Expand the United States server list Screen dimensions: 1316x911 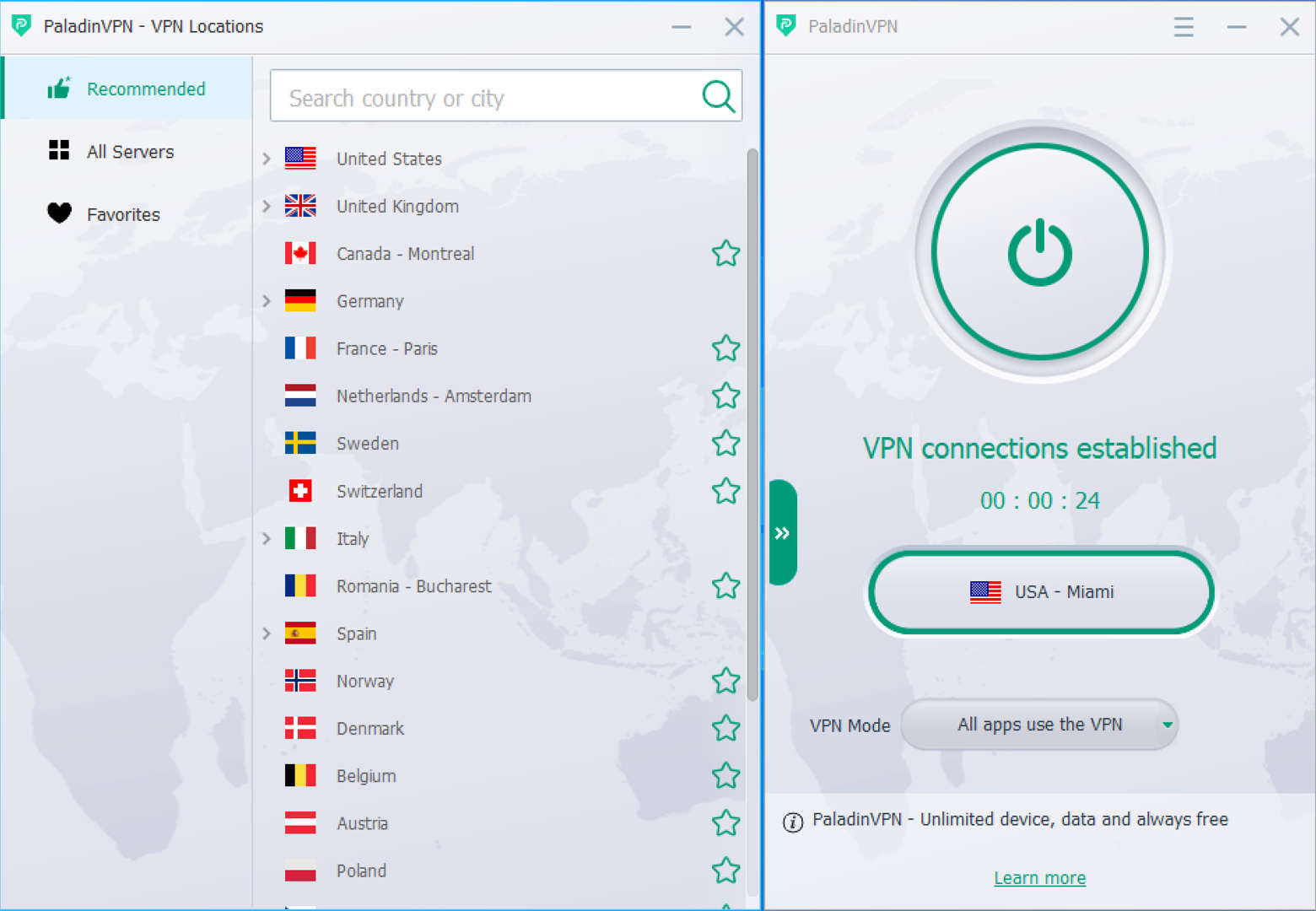267,159
